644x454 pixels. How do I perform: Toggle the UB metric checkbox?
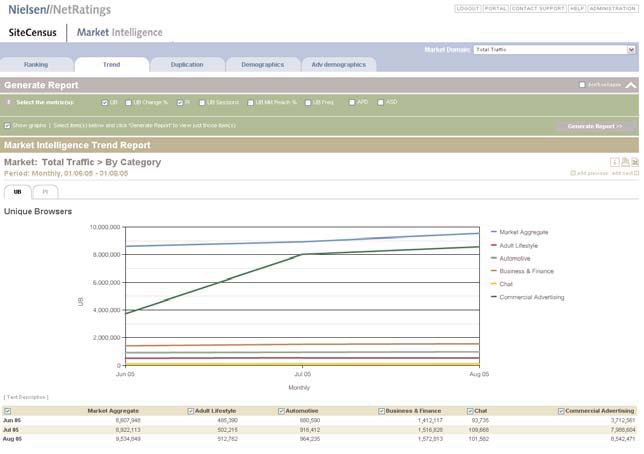point(105,102)
